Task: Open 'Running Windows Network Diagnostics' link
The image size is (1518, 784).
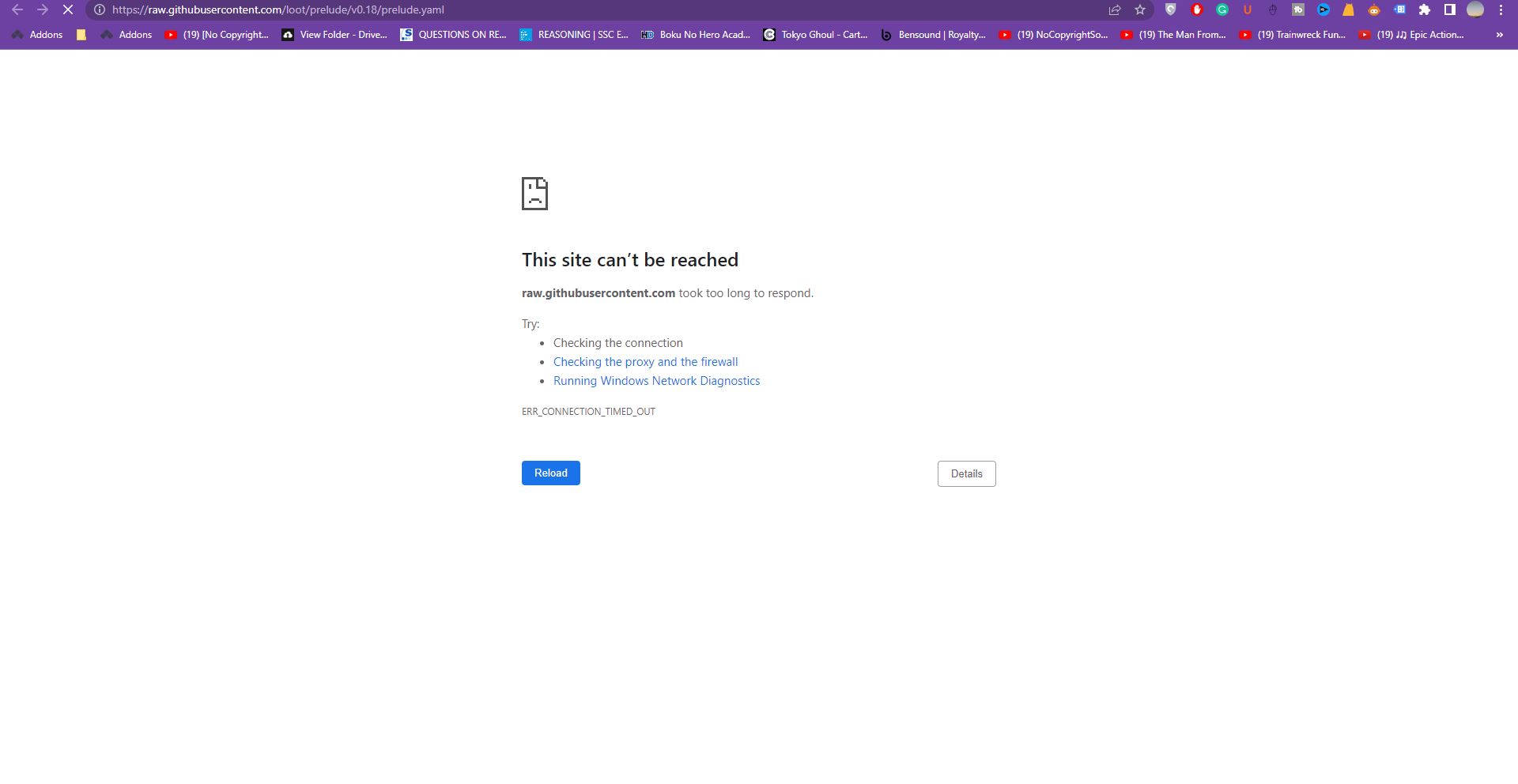Action: [656, 380]
